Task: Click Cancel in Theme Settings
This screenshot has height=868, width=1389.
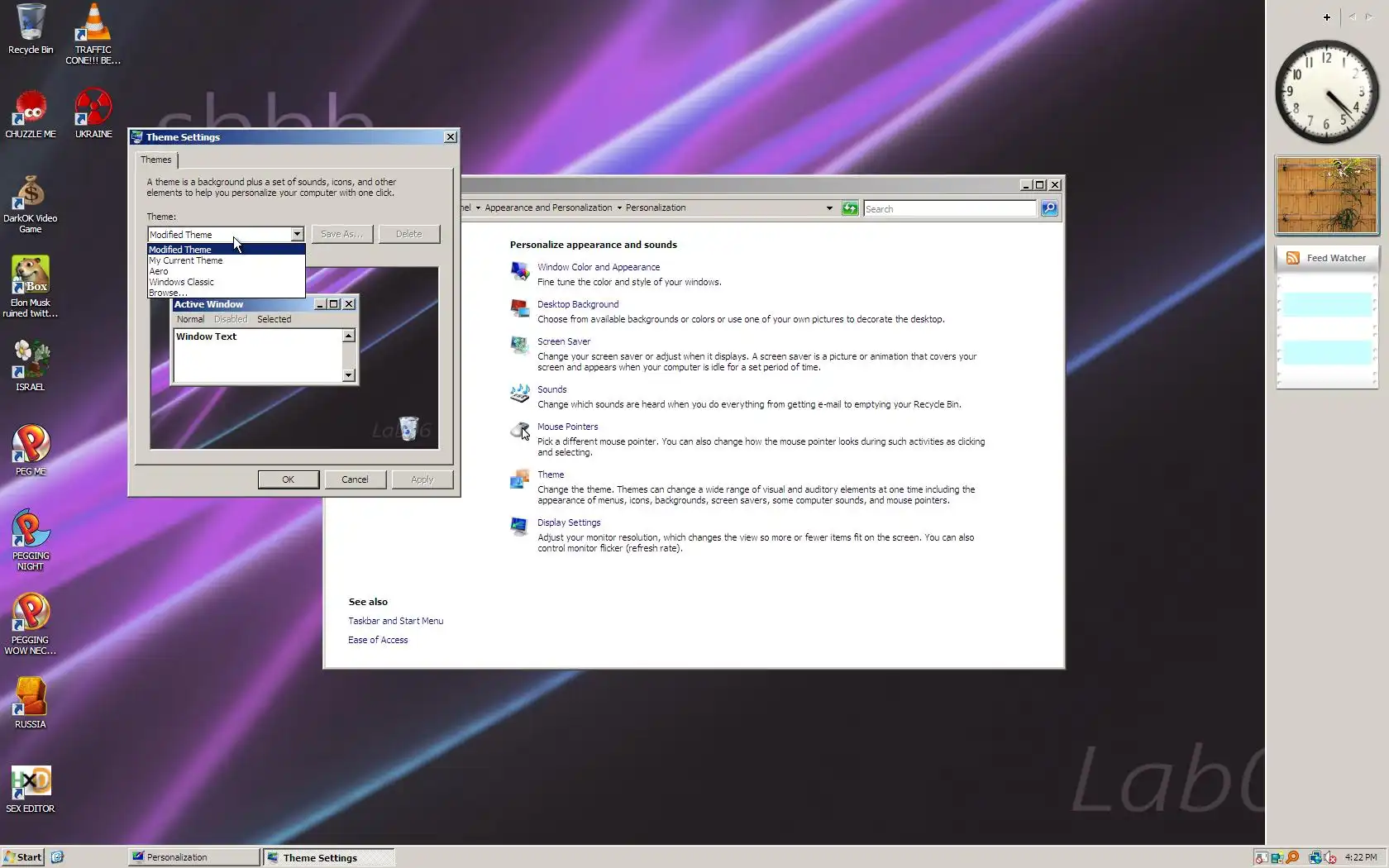Action: click(356, 479)
